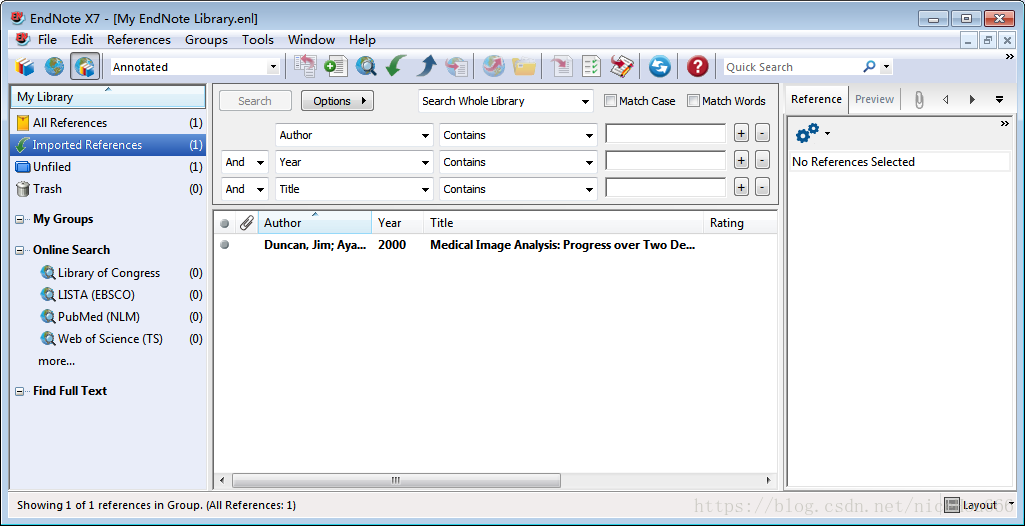This screenshot has width=1025, height=526.
Task: Collapse the Find Full Text group
Action: [19, 391]
